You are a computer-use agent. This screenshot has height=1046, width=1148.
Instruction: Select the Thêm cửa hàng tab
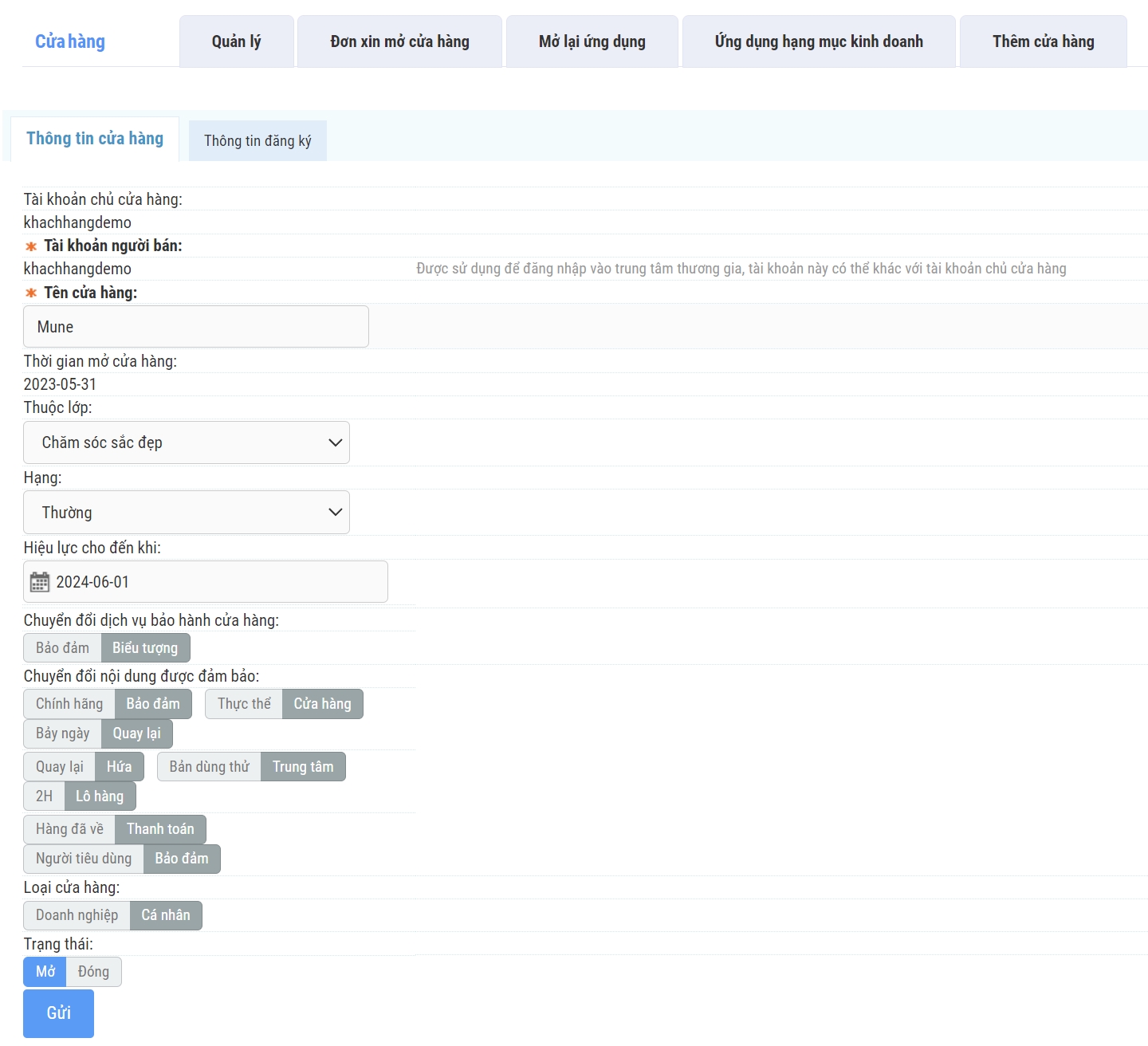tap(1043, 41)
